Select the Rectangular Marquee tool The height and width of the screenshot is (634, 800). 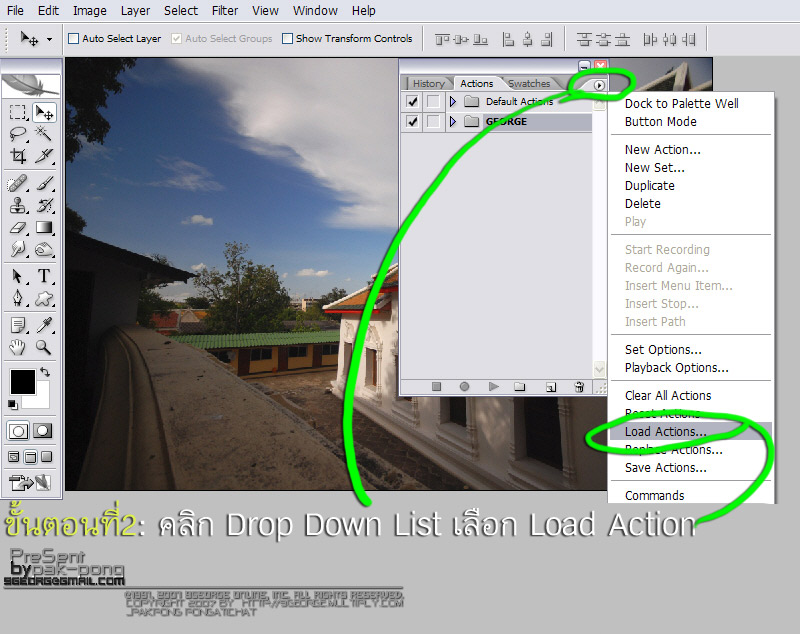(x=18, y=112)
